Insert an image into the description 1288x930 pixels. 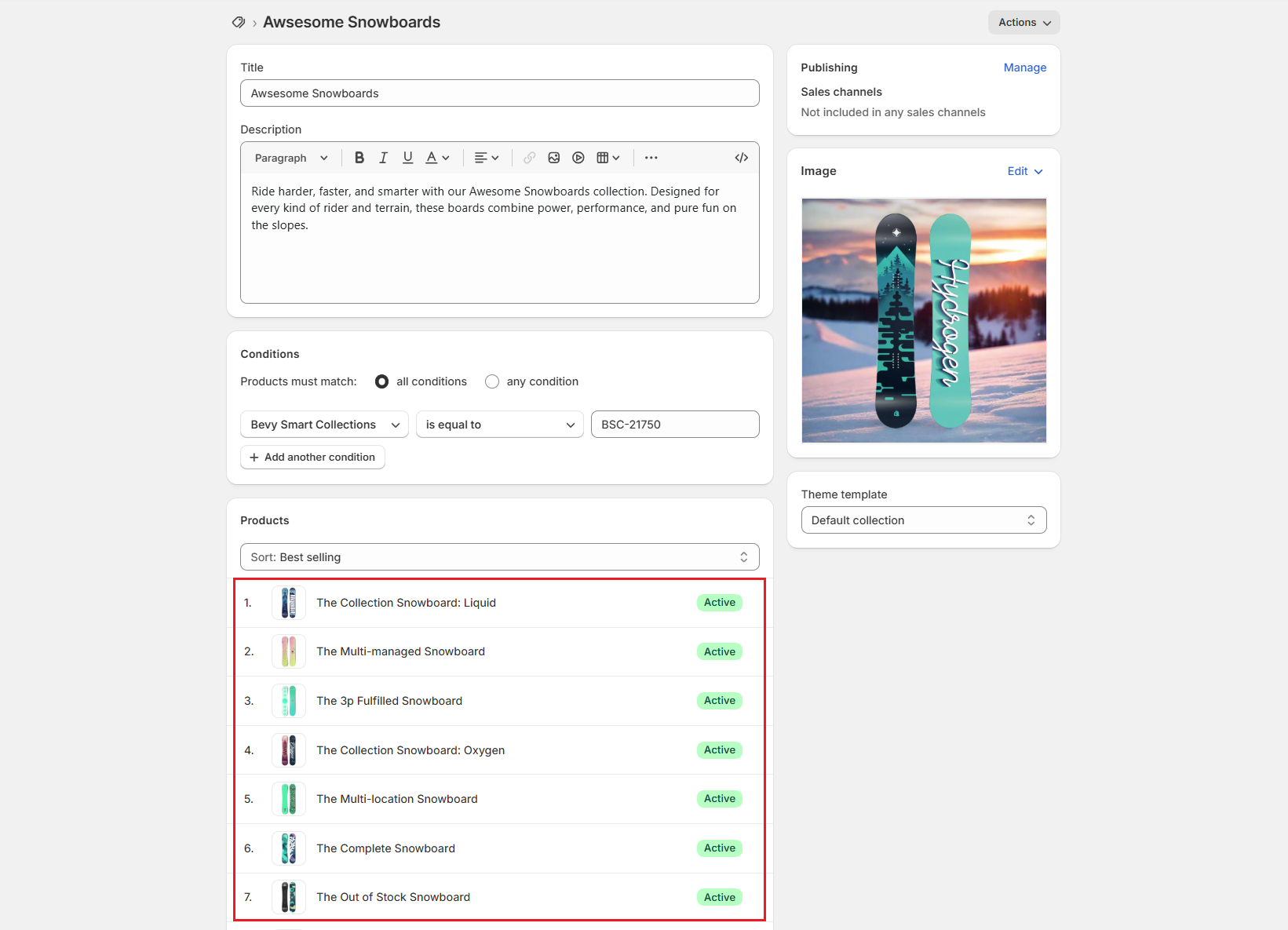click(554, 158)
